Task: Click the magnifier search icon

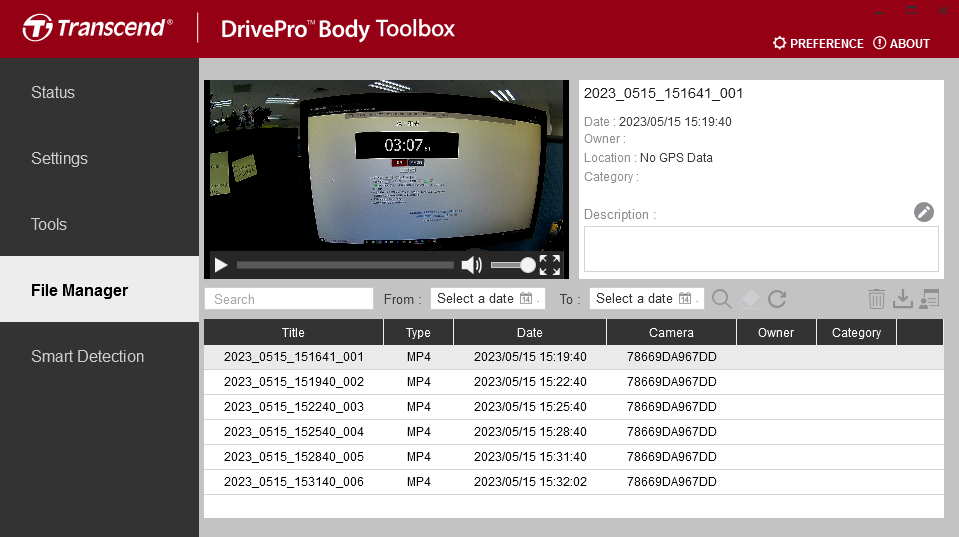Action: [x=722, y=299]
